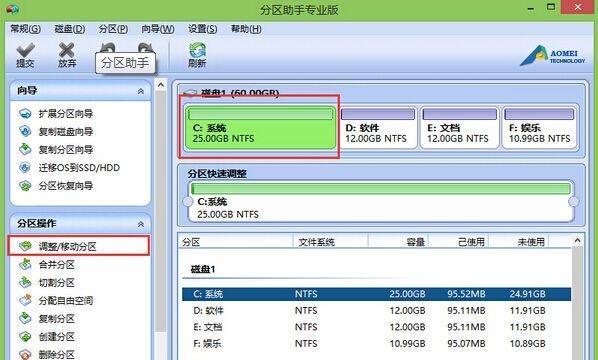Click the 提交 (Apply) checkmark icon
This screenshot has height=360, width=598.
point(26,50)
